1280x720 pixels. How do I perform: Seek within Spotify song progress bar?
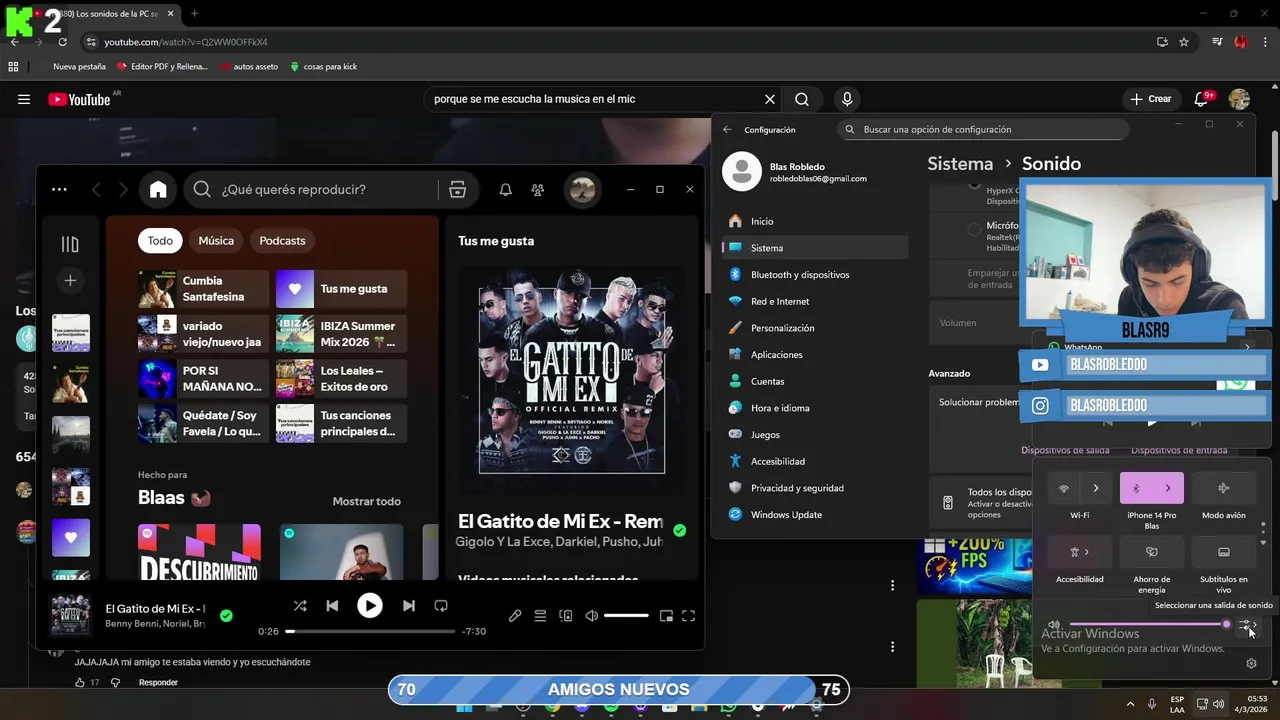coord(371,631)
